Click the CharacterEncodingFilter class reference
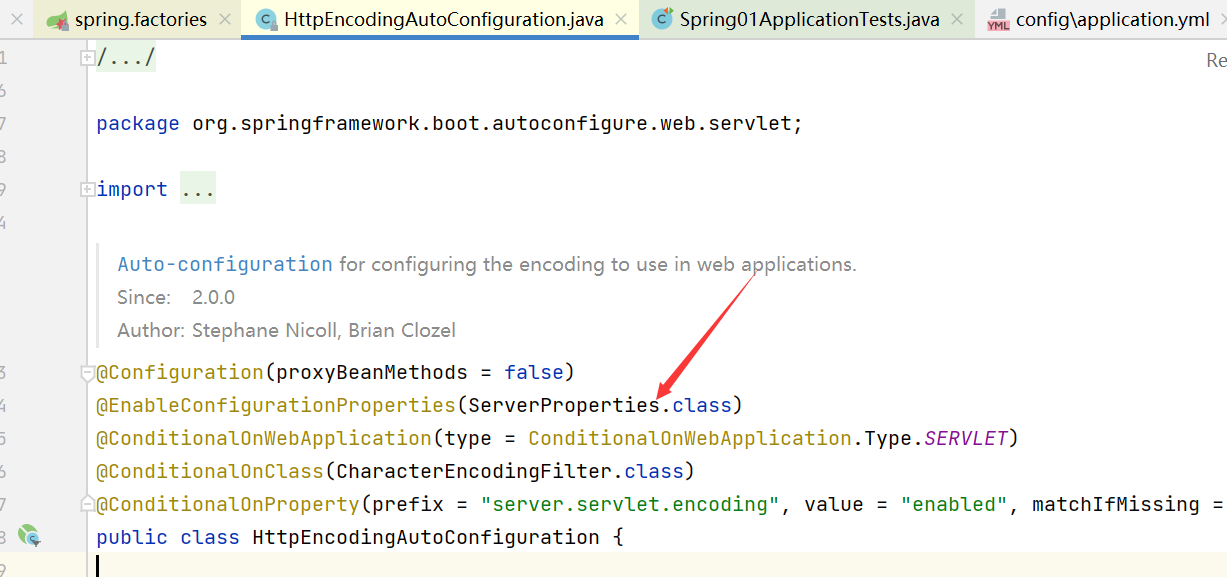The height and width of the screenshot is (577, 1227). point(472,471)
